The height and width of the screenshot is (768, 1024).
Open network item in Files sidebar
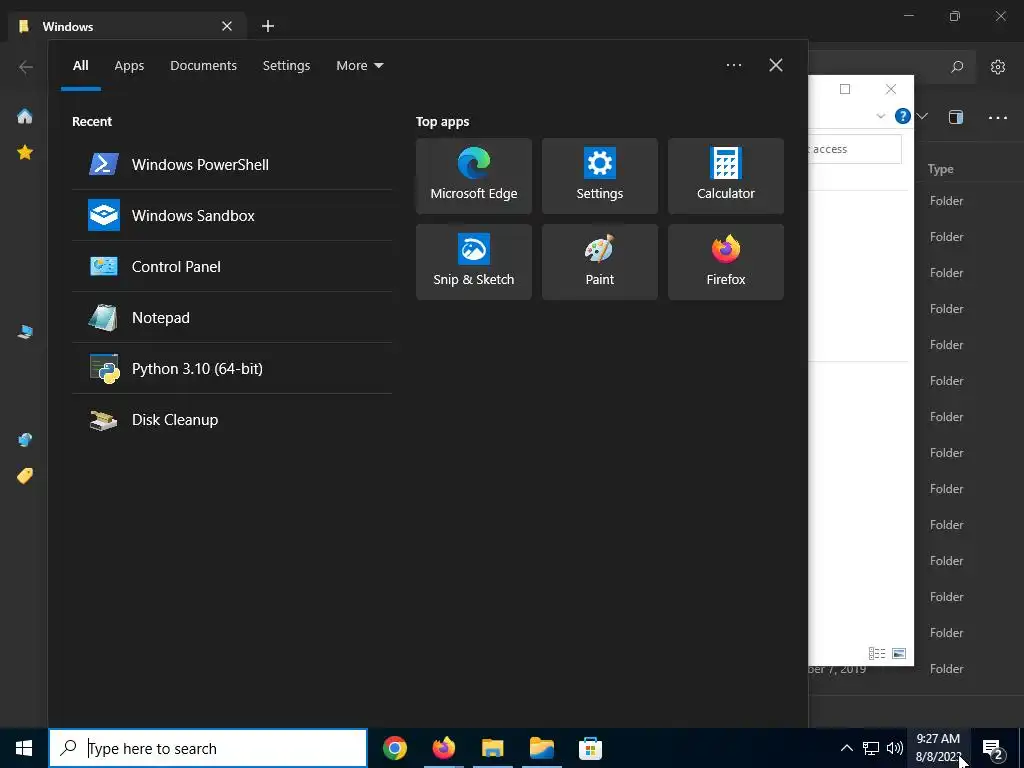tap(25, 440)
